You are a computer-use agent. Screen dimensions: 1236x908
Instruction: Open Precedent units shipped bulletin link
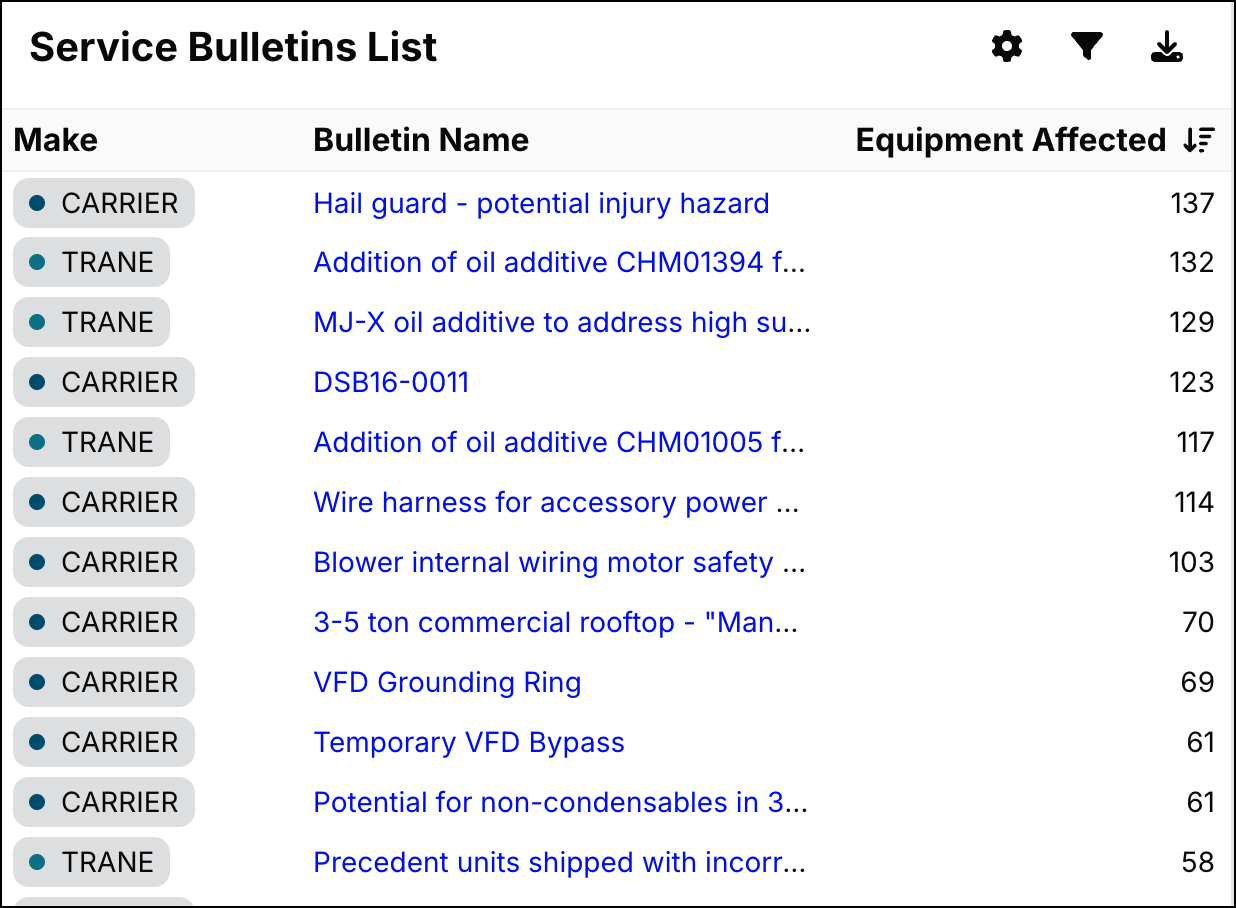coord(559,862)
